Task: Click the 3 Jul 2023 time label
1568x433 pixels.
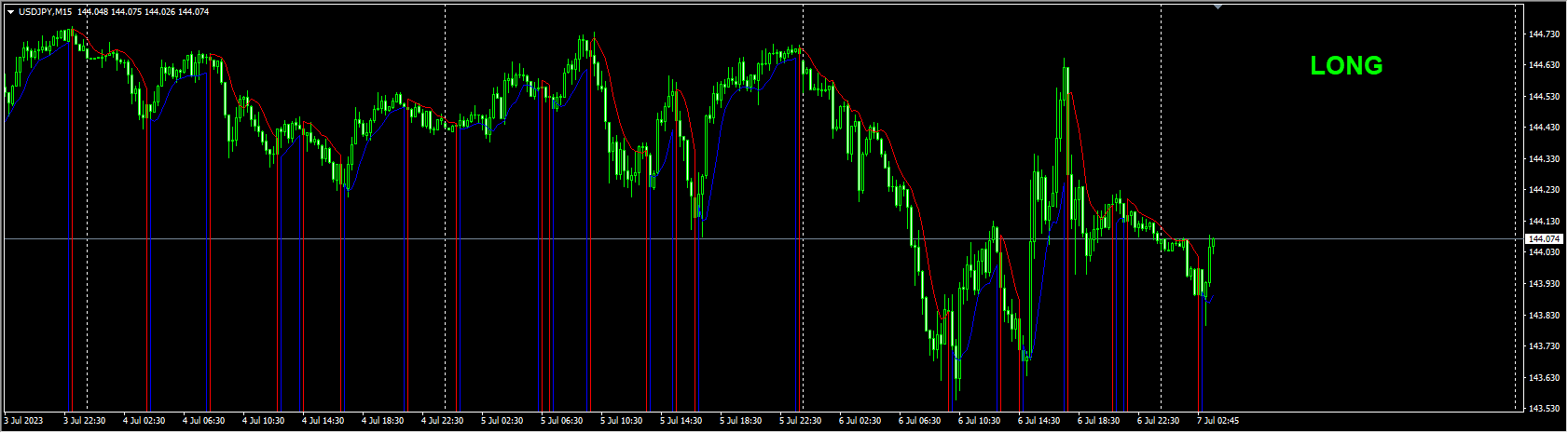Action: pyautogui.click(x=23, y=421)
